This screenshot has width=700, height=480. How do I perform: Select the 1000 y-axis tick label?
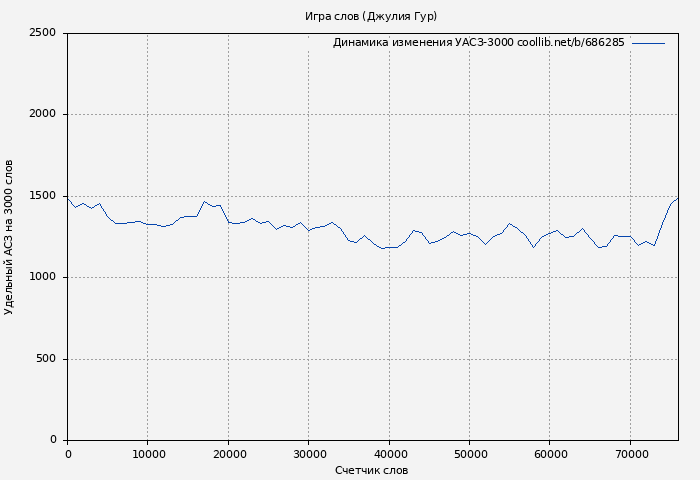point(42,277)
